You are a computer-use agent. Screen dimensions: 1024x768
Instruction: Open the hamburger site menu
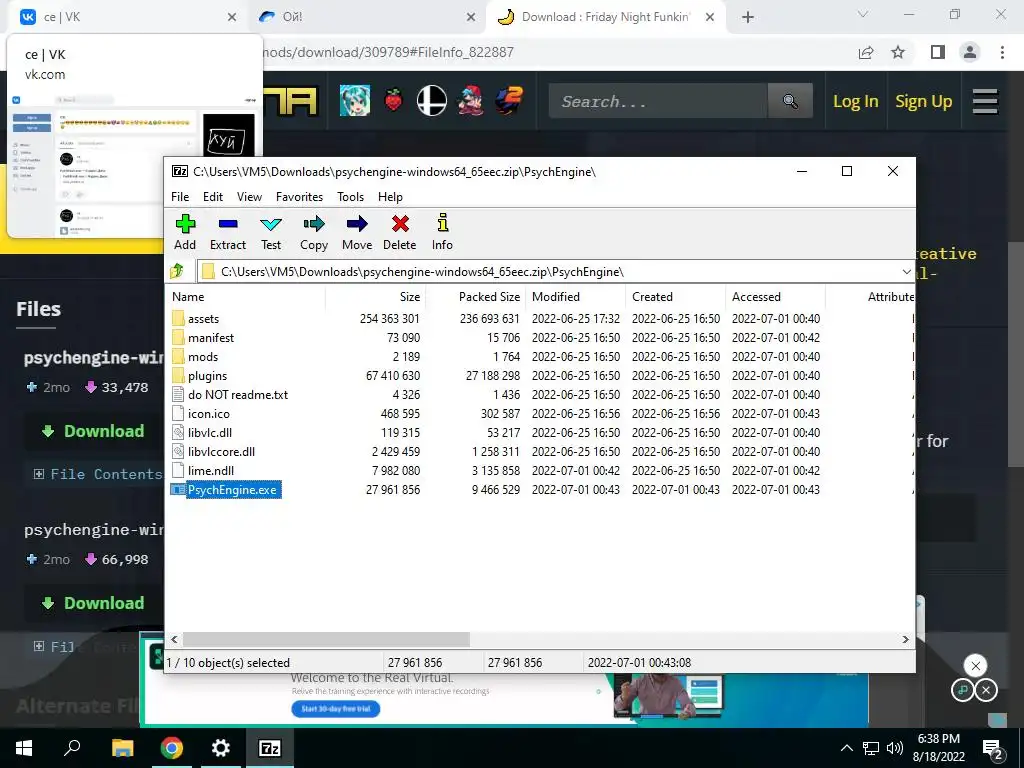click(985, 101)
